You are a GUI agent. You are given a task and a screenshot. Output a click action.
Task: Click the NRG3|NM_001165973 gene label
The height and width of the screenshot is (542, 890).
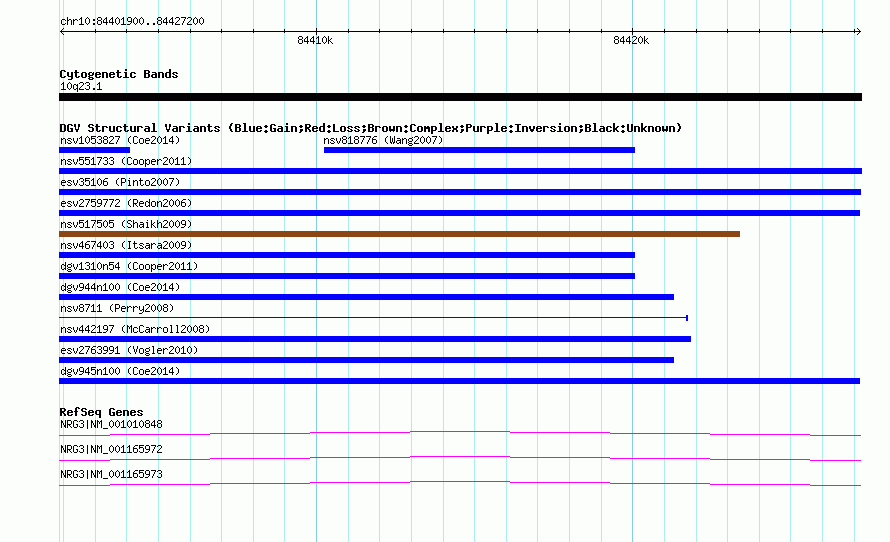pyautogui.click(x=111, y=474)
